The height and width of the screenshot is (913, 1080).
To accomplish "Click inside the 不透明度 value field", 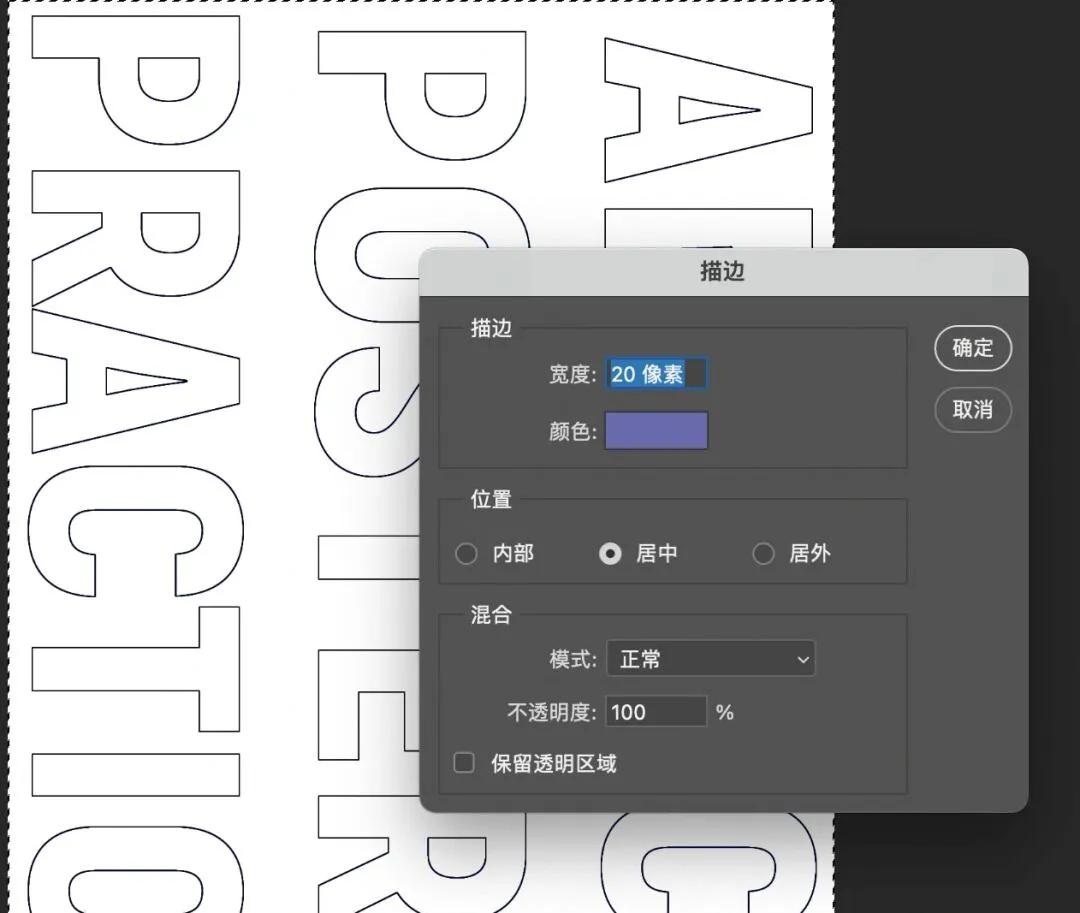I will (x=655, y=711).
